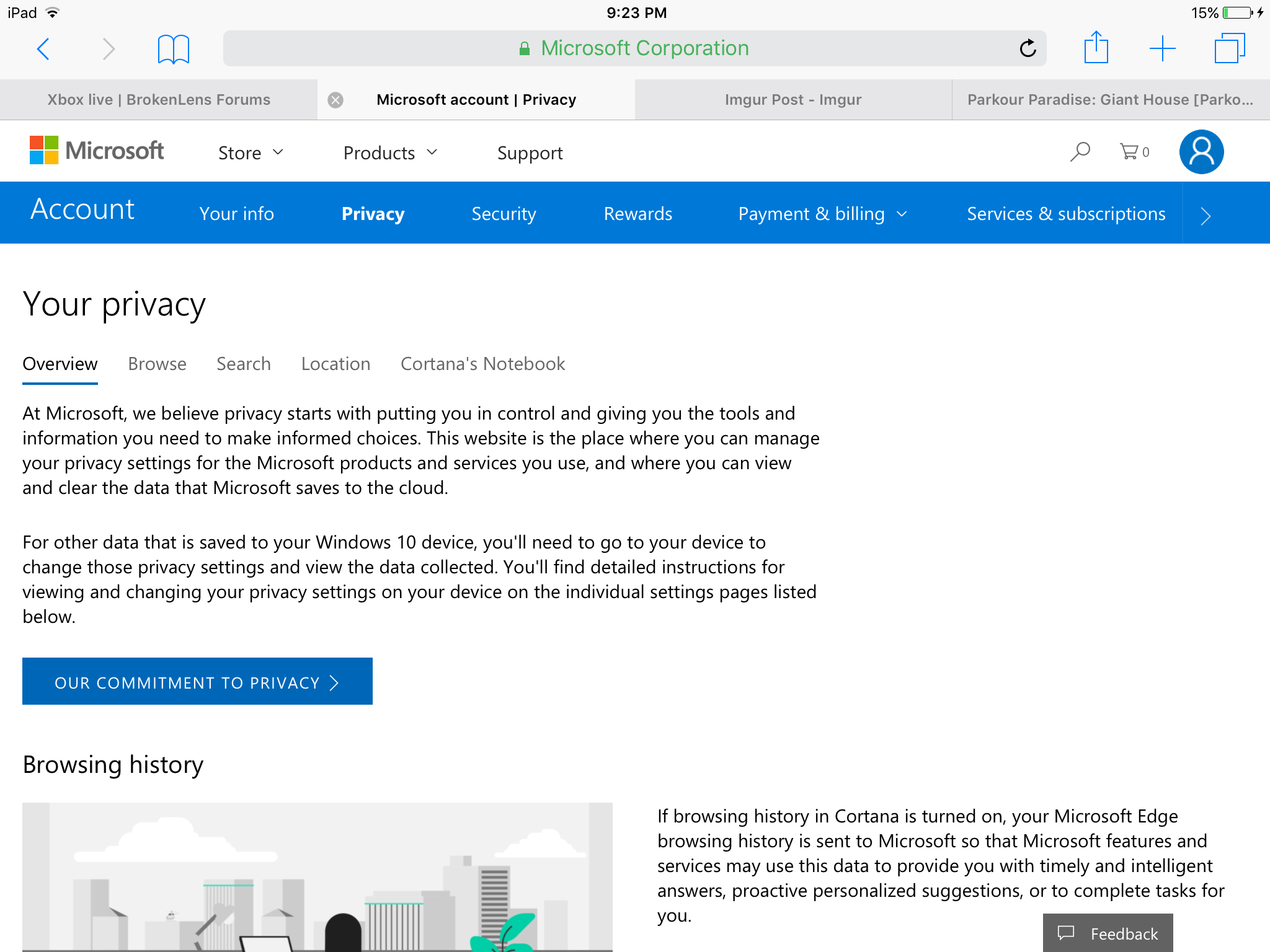Select the Privacy nav item
The height and width of the screenshot is (952, 1270).
click(373, 214)
